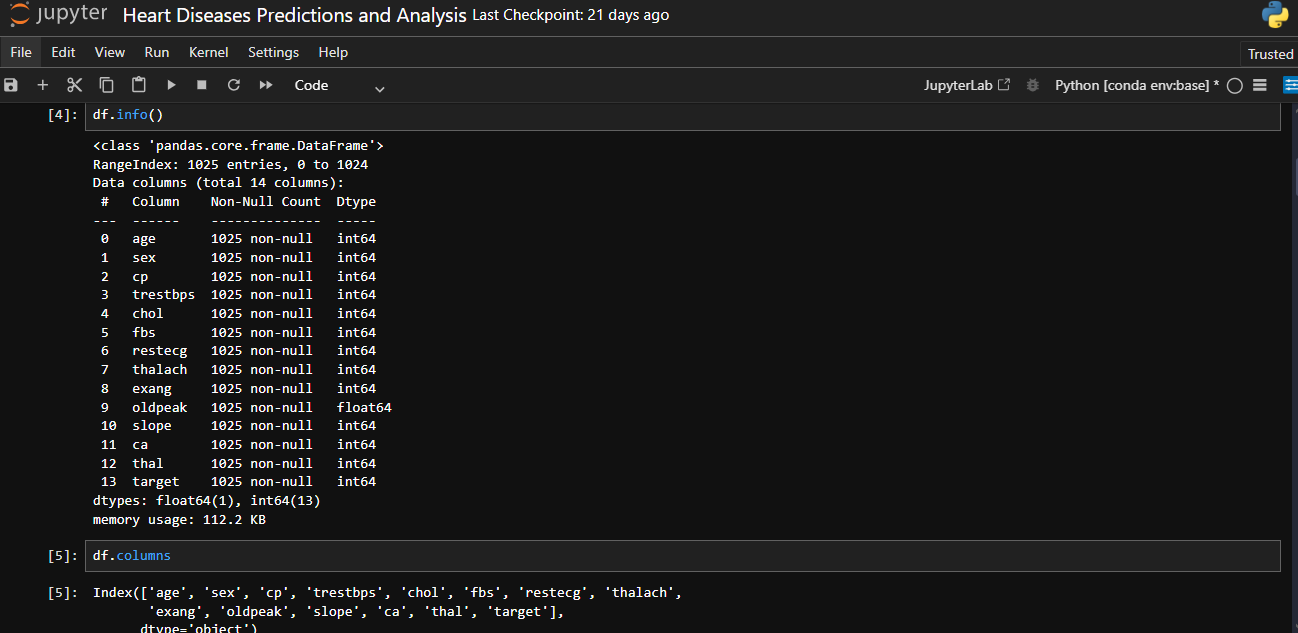Restart kernel and run all cells icon
Screen dimensions: 1298x633
[x=266, y=85]
